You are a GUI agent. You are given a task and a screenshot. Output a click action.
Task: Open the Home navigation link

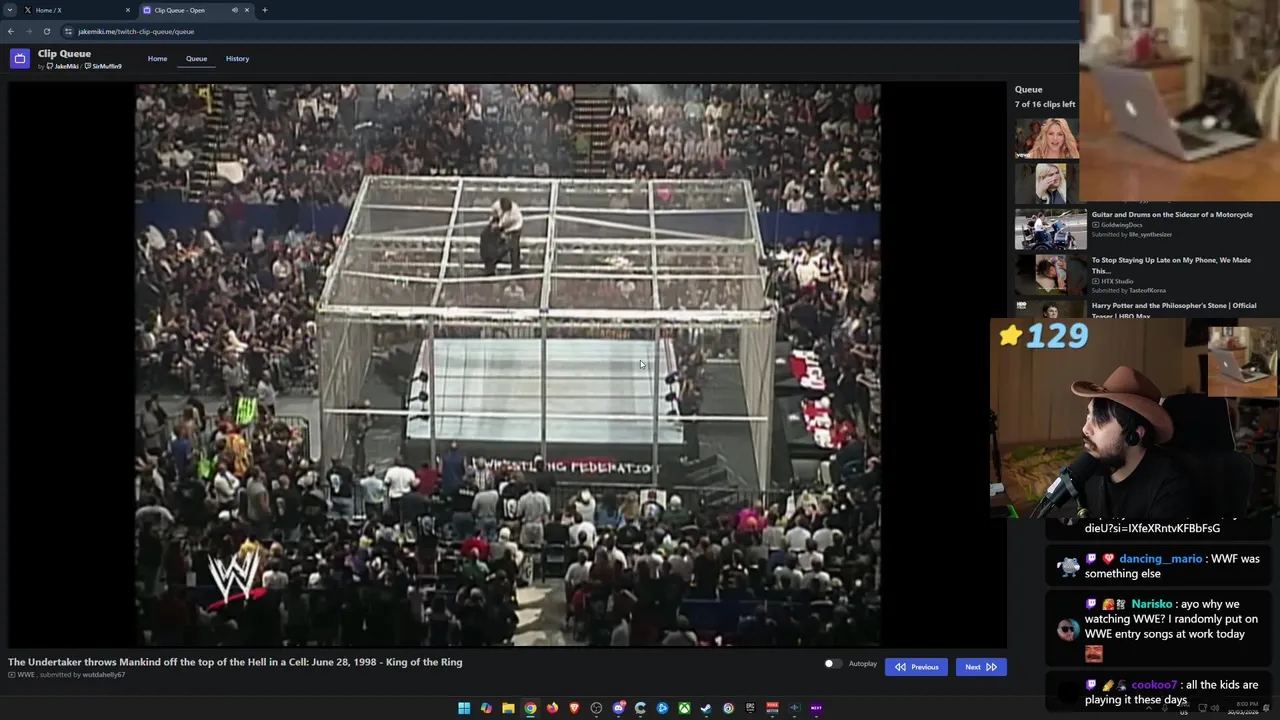tap(157, 58)
